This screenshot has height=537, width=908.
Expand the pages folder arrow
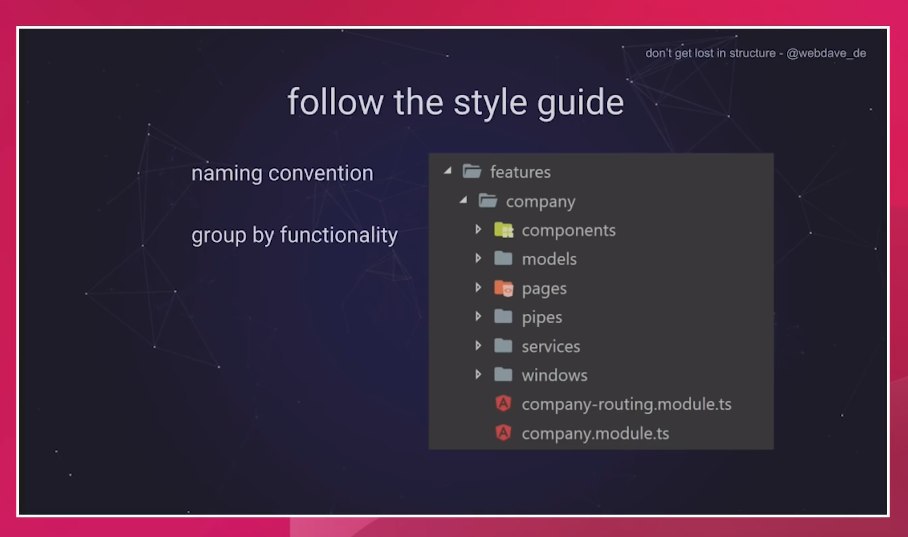pos(478,287)
